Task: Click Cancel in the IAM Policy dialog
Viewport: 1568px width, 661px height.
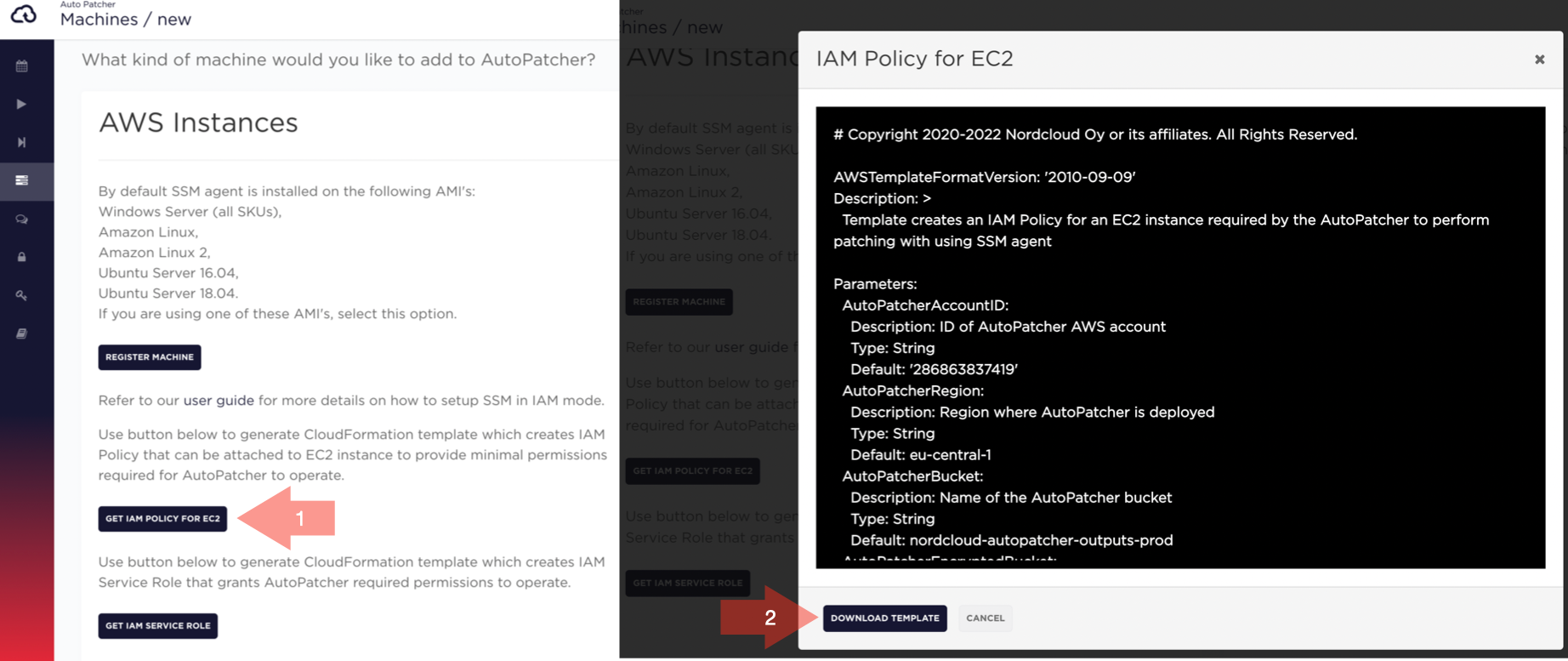Action: point(986,618)
